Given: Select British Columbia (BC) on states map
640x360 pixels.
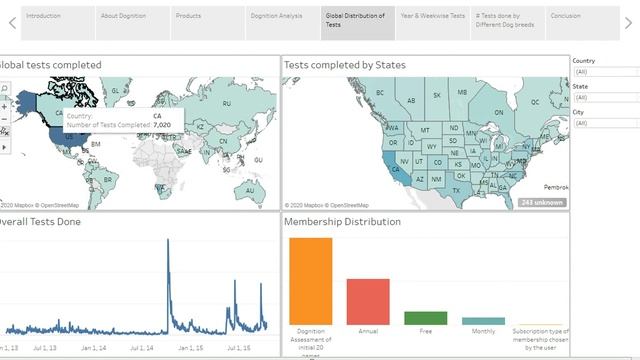Looking at the screenshot, I should tap(380, 93).
